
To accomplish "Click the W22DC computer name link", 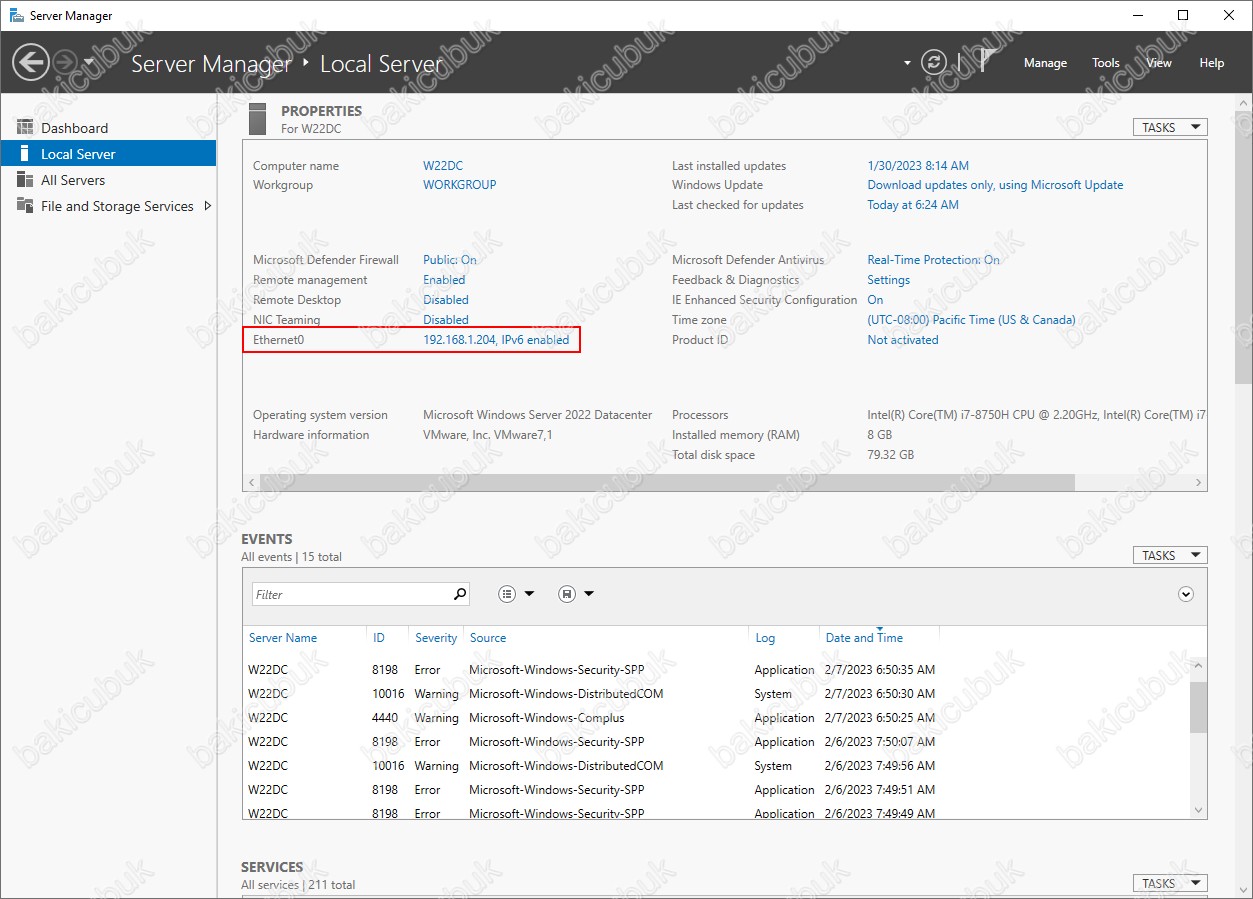I will [x=443, y=166].
